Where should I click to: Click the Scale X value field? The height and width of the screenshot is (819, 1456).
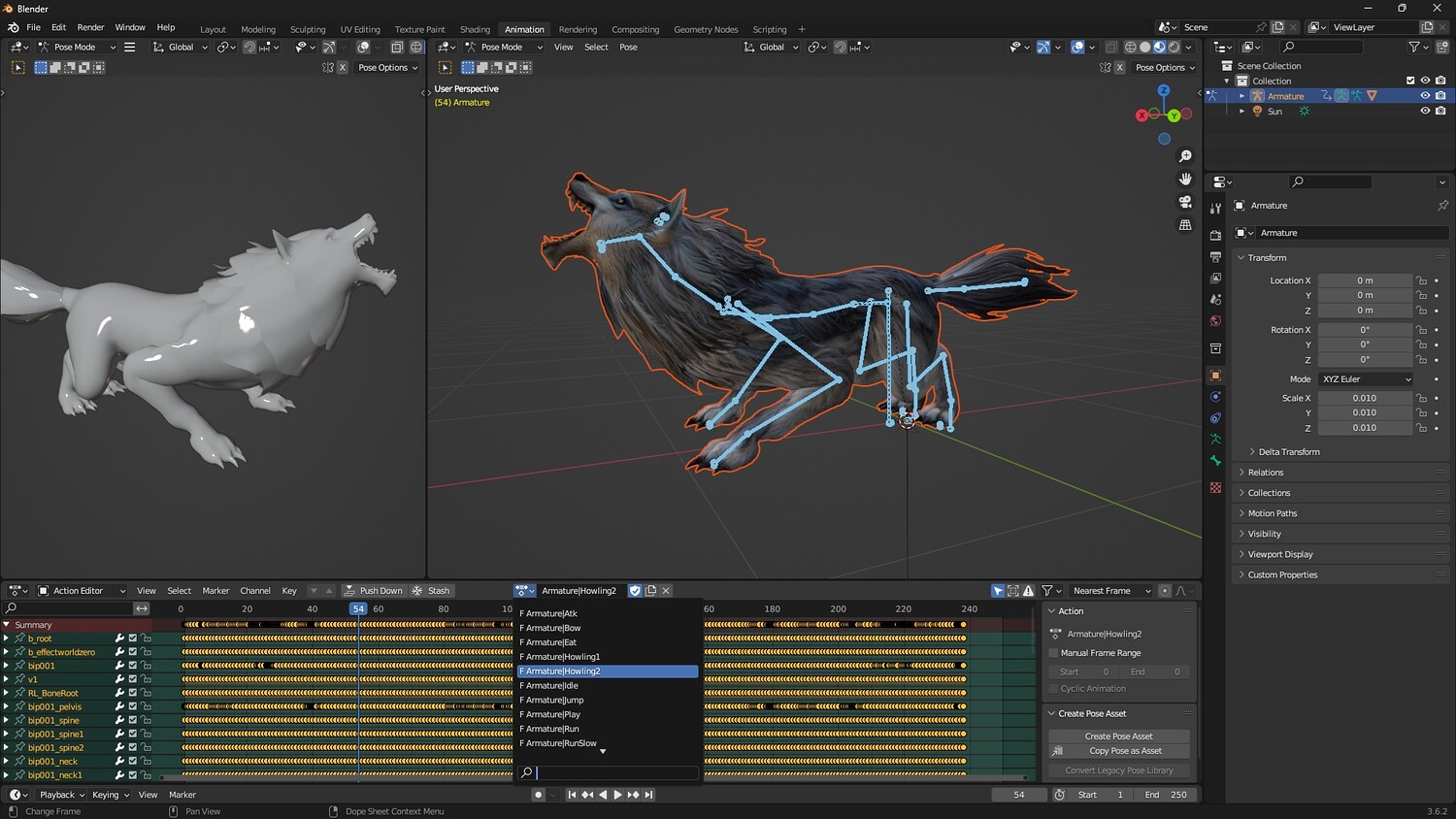1364,398
